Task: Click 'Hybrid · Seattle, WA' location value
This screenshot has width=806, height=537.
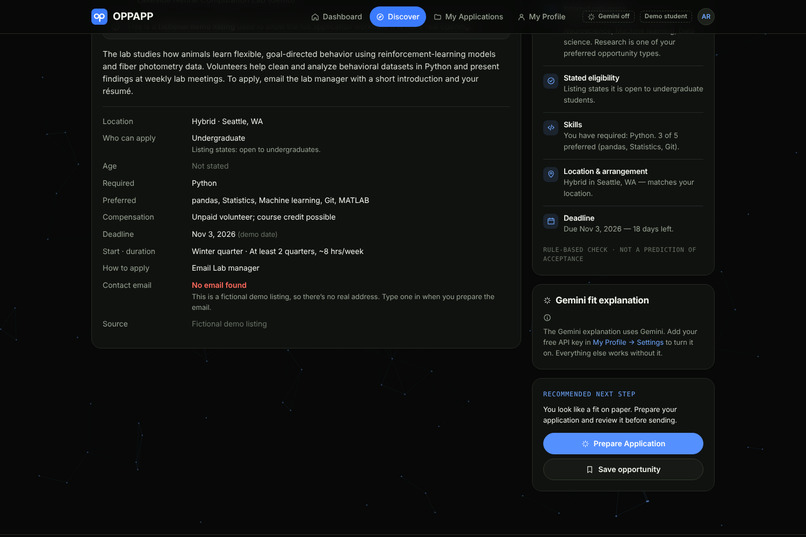Action: [227, 121]
